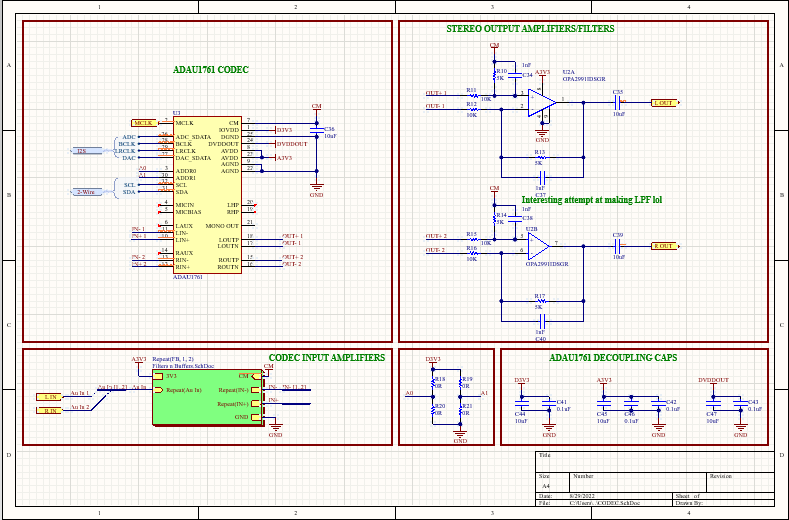Select feedback capacitor C40
The image size is (789, 520).
(x=541, y=321)
